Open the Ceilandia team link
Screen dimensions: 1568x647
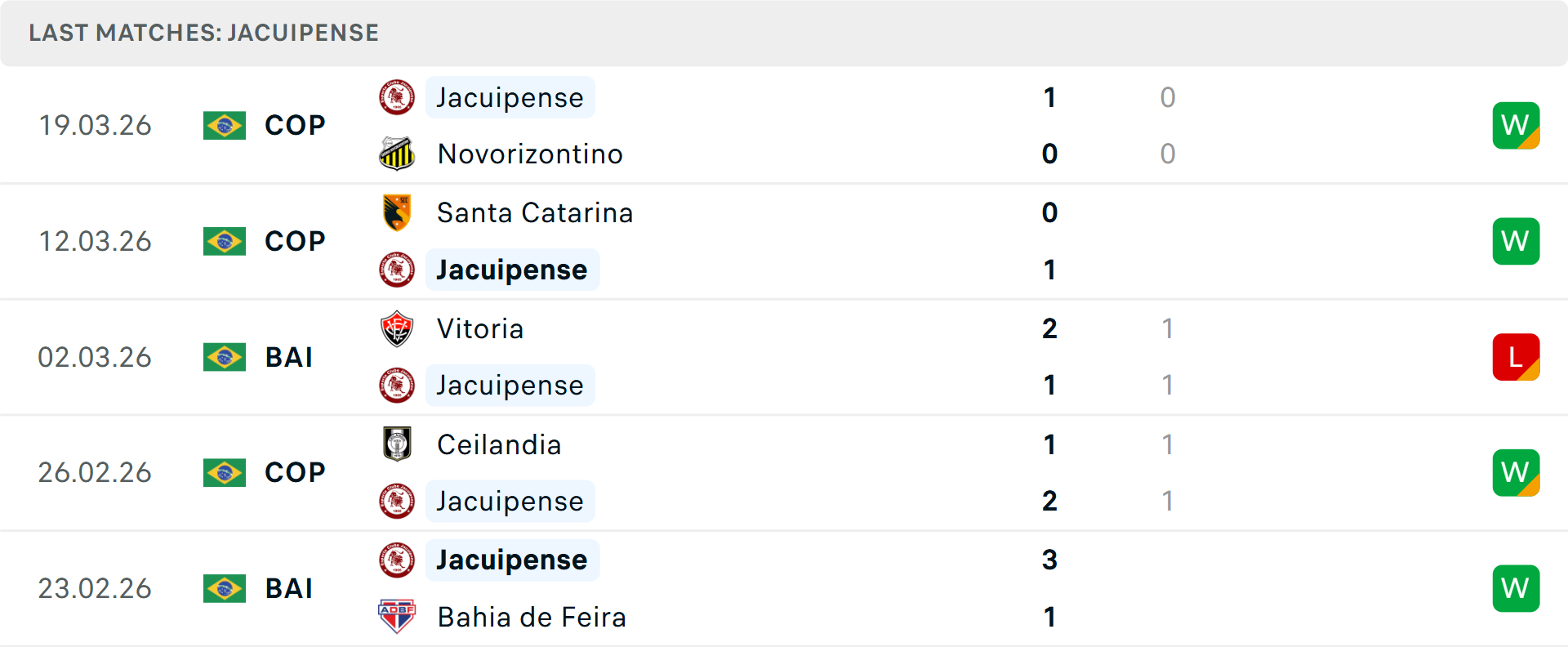(x=499, y=444)
